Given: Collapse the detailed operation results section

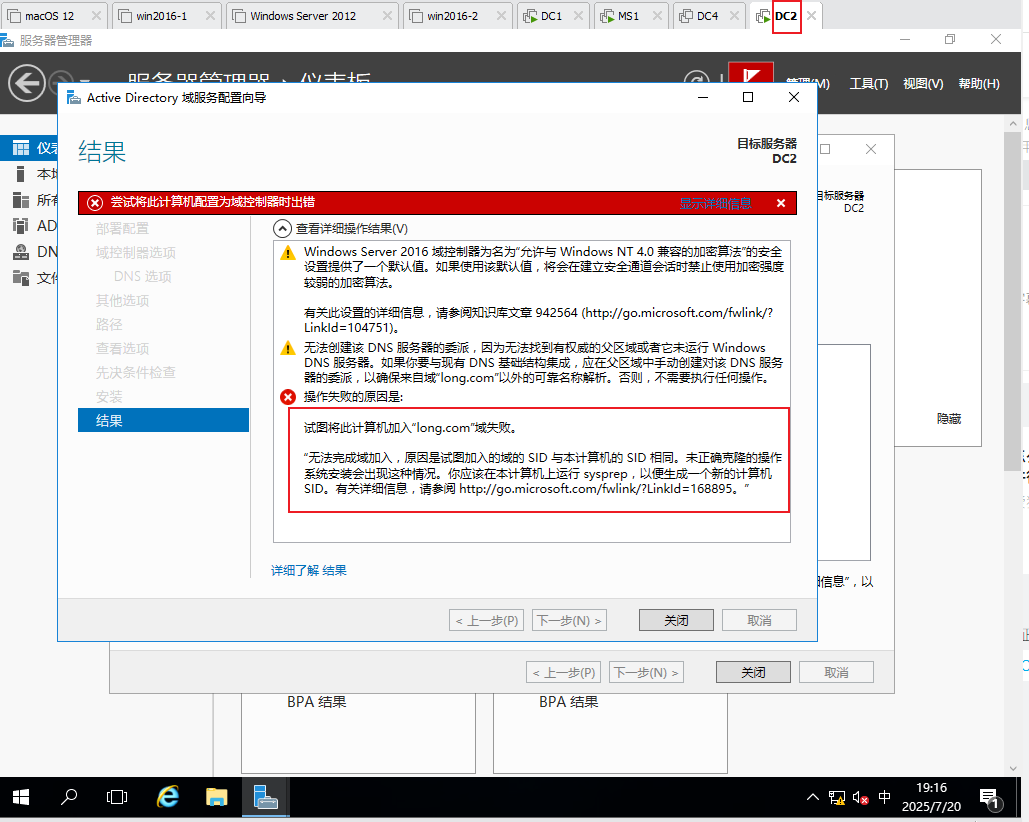Looking at the screenshot, I should pos(282,228).
